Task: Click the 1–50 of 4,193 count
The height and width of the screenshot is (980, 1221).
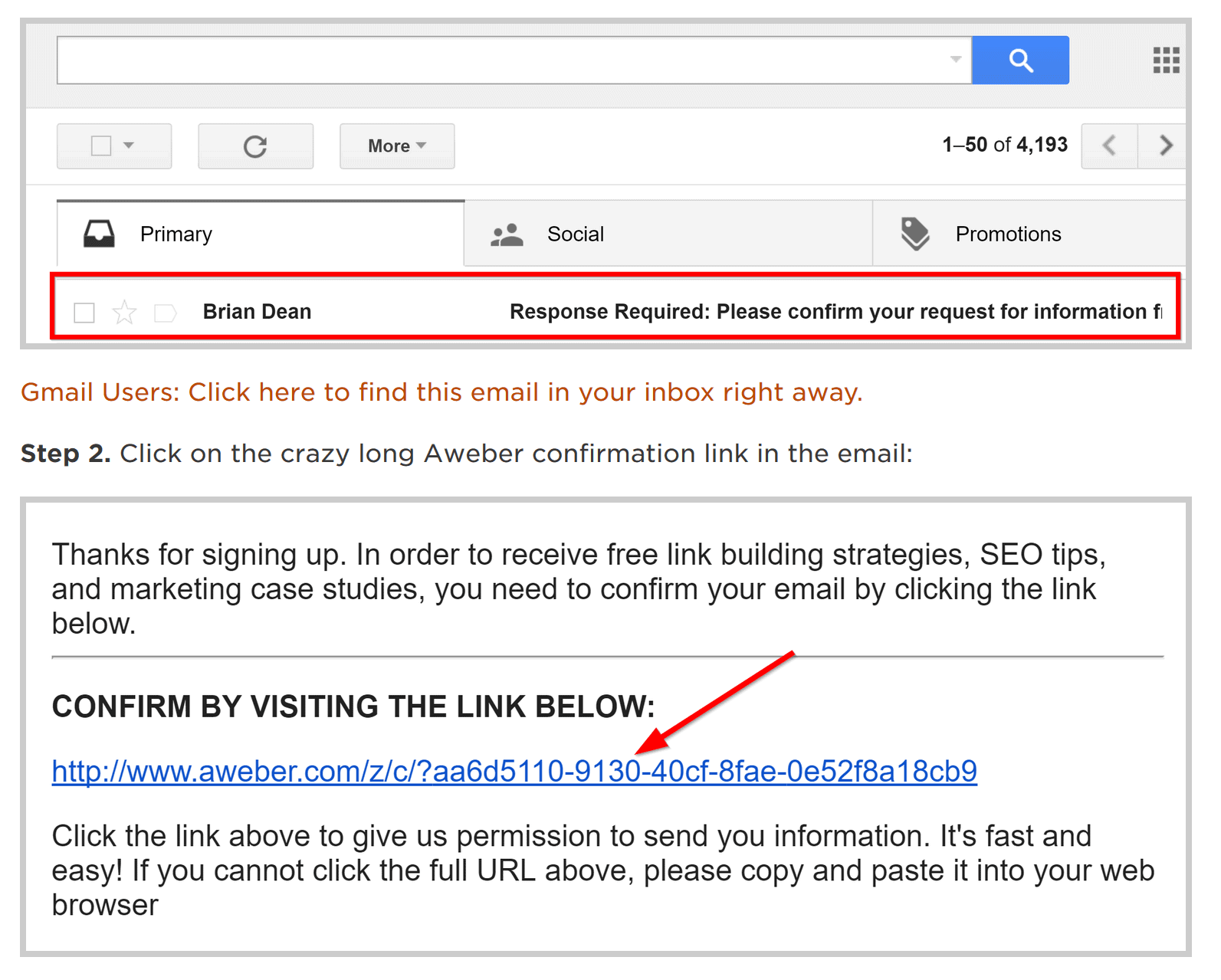Action: [1005, 145]
